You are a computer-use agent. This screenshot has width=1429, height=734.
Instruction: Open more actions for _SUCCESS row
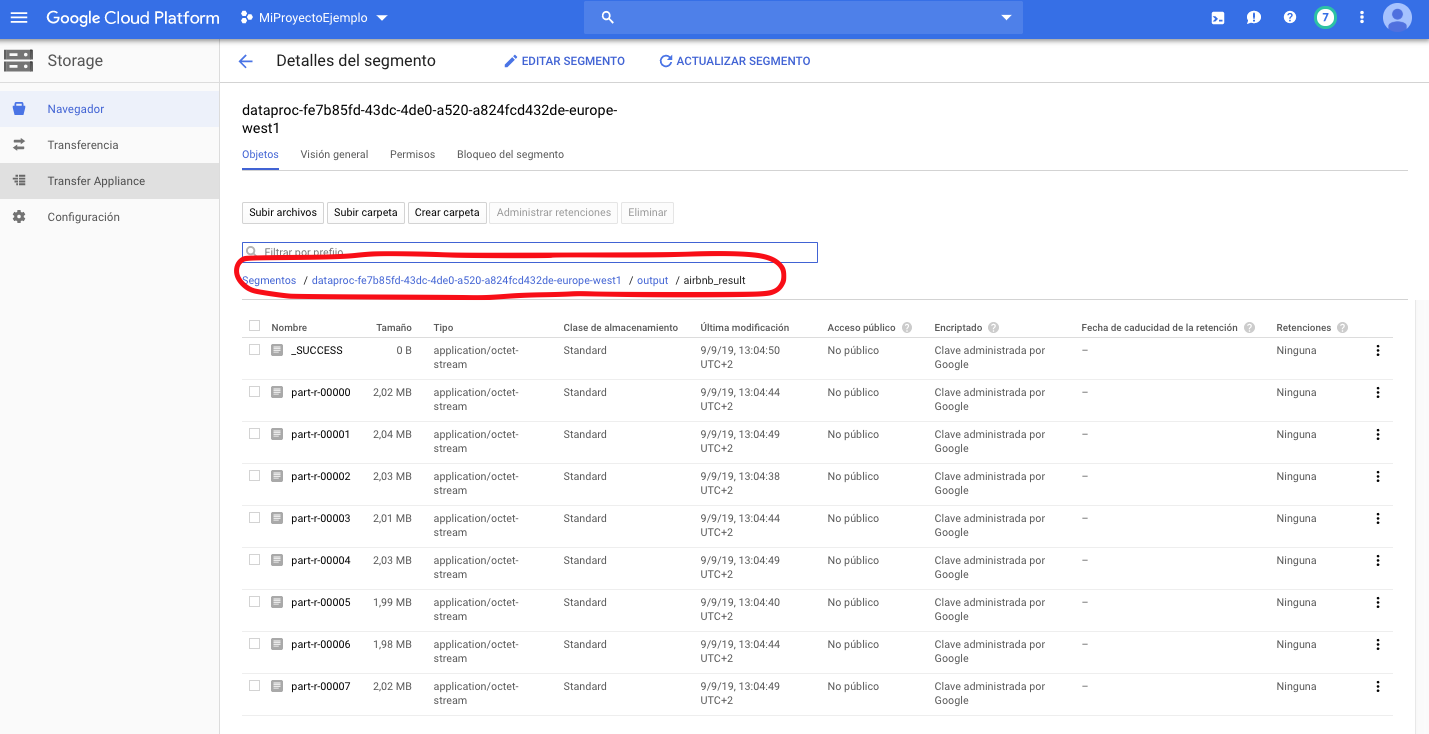[1378, 351]
